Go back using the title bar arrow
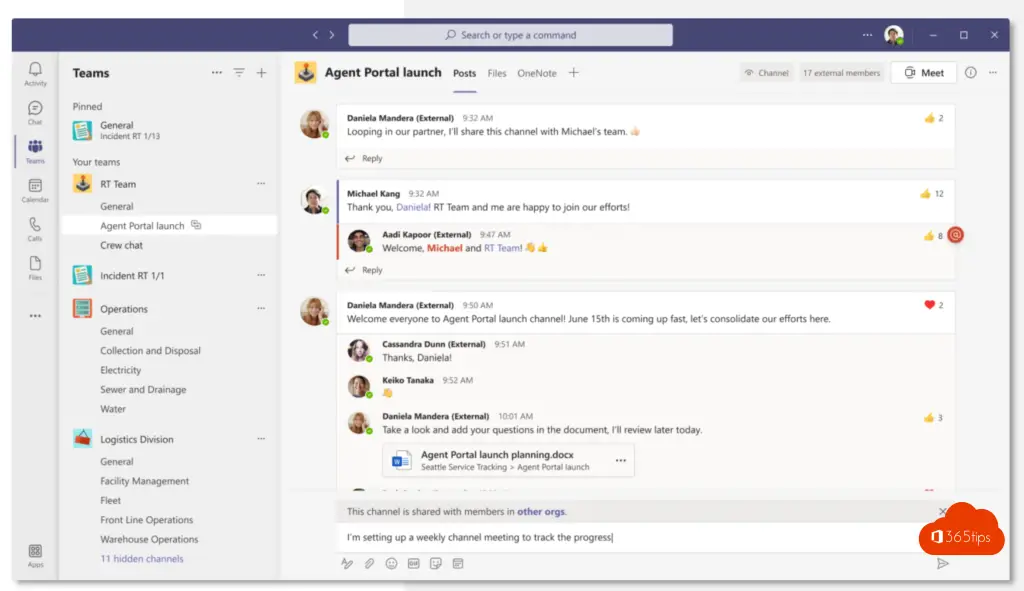The image size is (1024, 591). pyautogui.click(x=315, y=35)
